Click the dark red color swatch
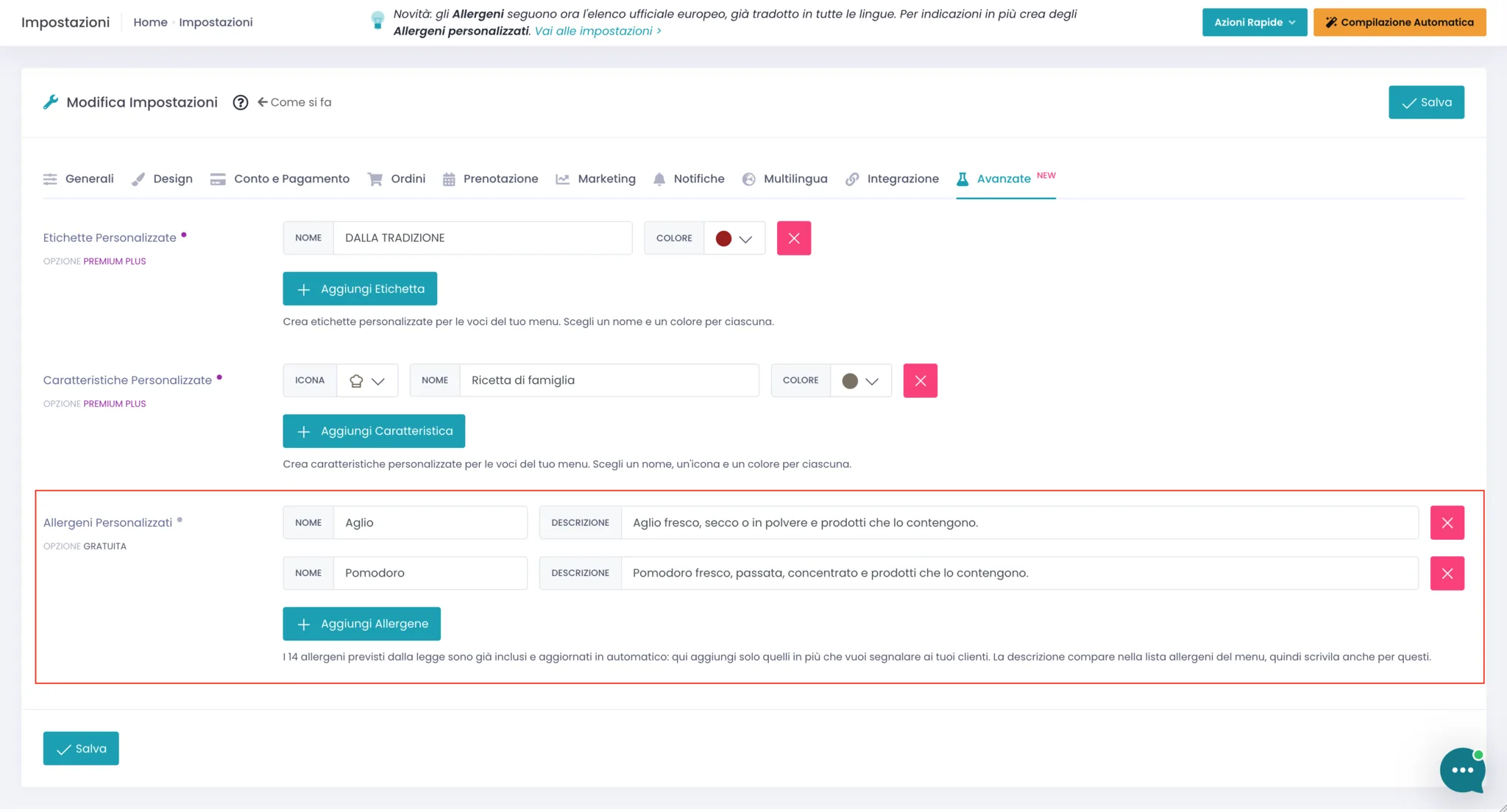The image size is (1507, 812). click(x=723, y=238)
